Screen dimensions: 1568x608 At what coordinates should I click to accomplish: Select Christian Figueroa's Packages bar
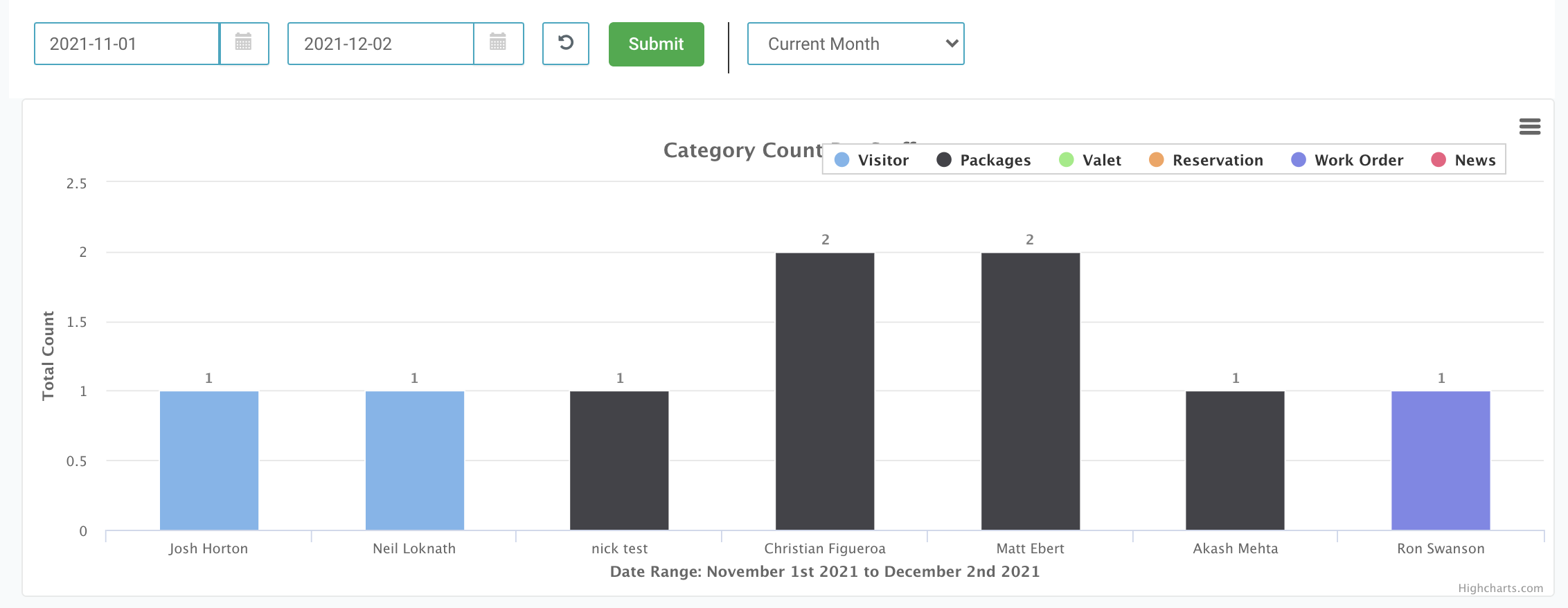click(x=825, y=391)
